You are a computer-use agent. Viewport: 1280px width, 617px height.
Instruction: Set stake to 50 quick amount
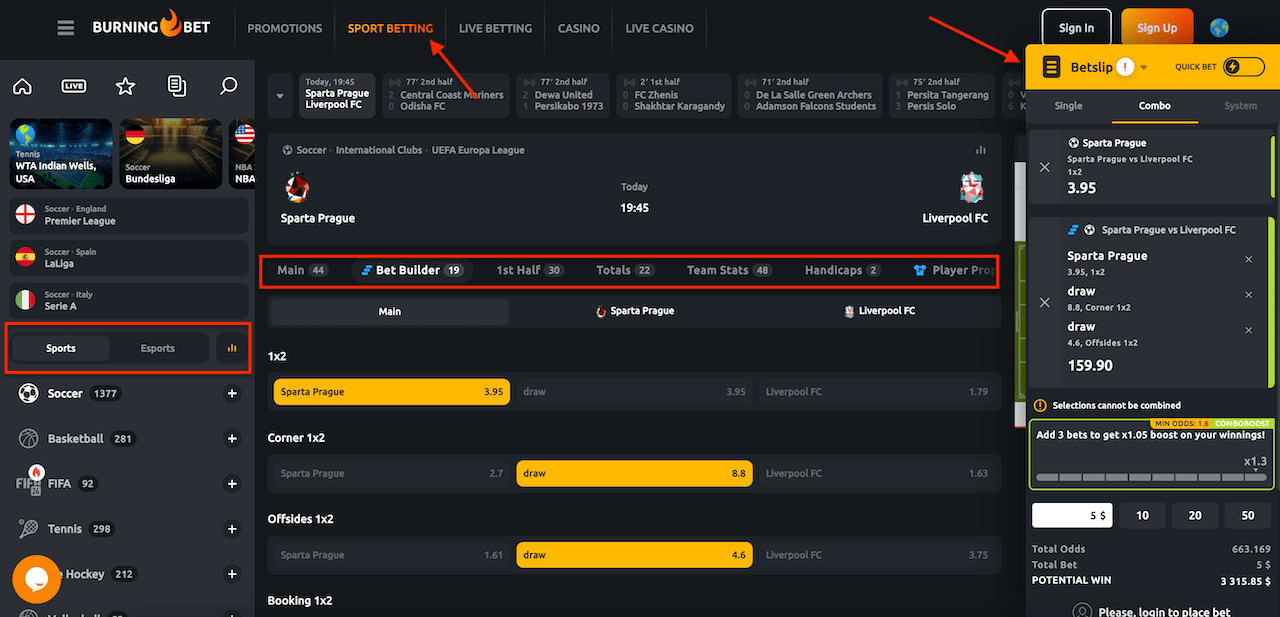pyautogui.click(x=1248, y=515)
